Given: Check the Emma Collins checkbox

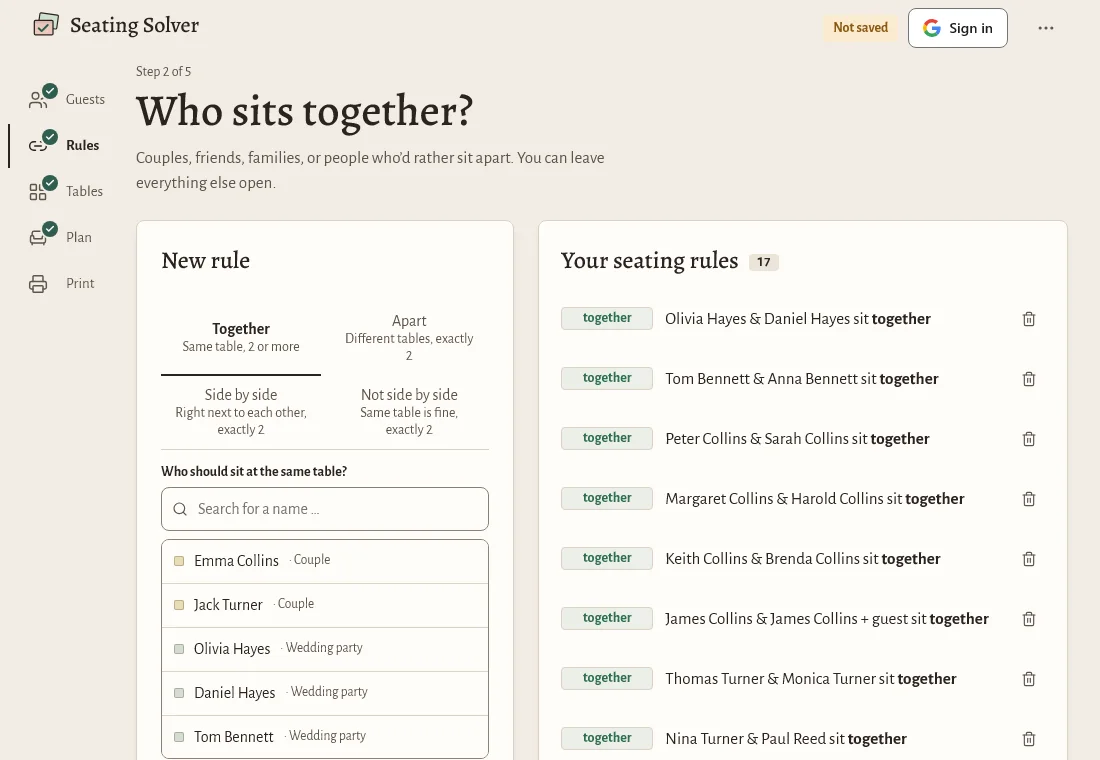Looking at the screenshot, I should 179,561.
